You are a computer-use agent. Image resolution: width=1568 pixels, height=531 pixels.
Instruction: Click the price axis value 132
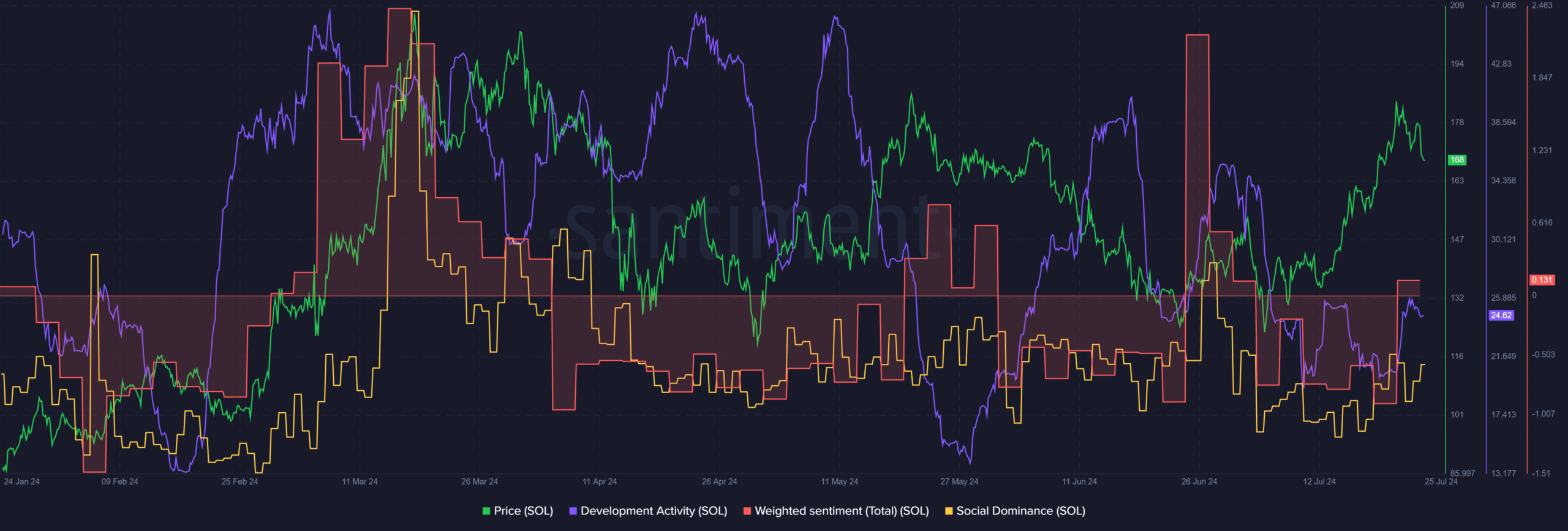click(1457, 298)
